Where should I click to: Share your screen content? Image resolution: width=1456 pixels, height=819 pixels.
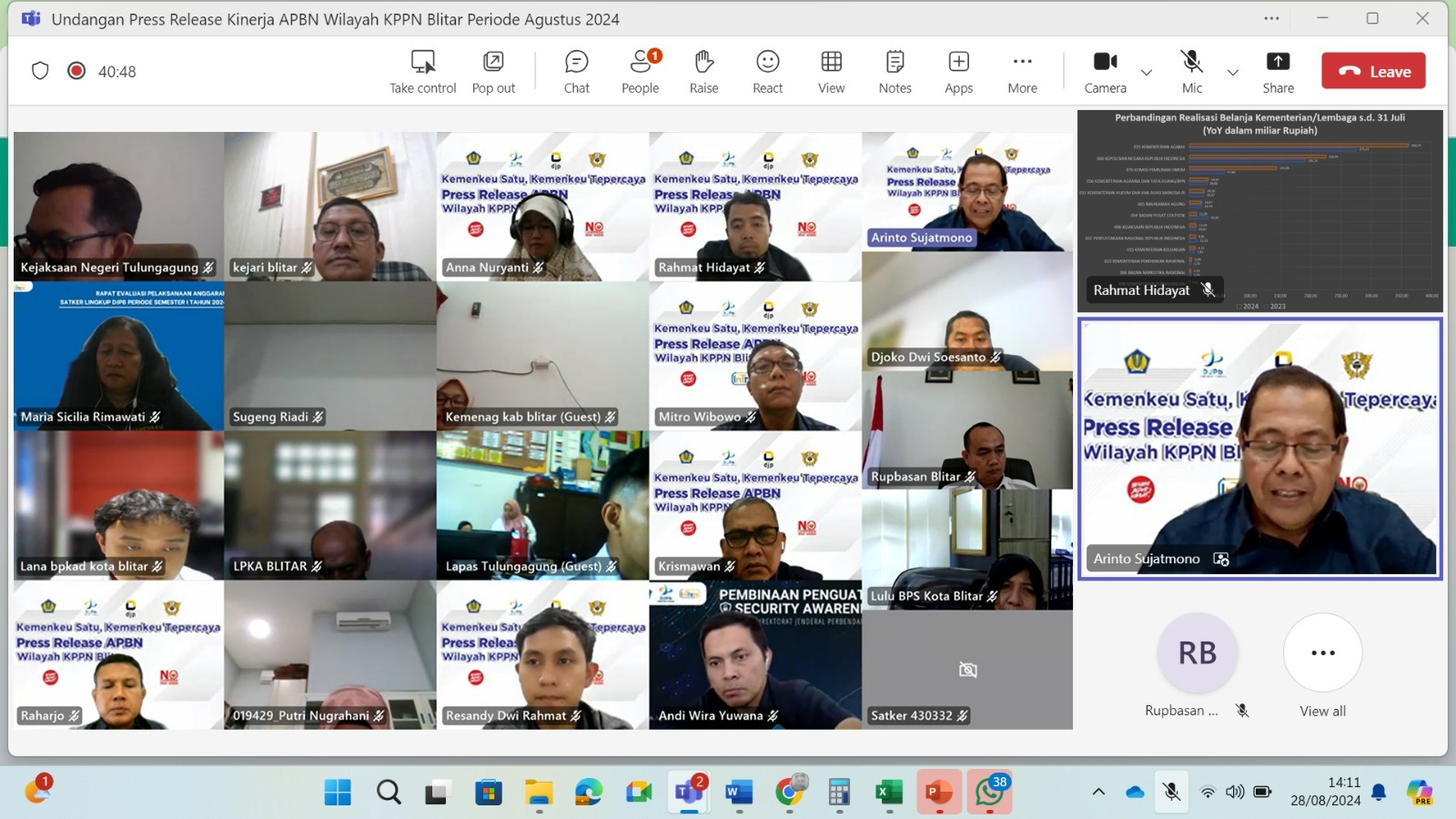pyautogui.click(x=1278, y=71)
